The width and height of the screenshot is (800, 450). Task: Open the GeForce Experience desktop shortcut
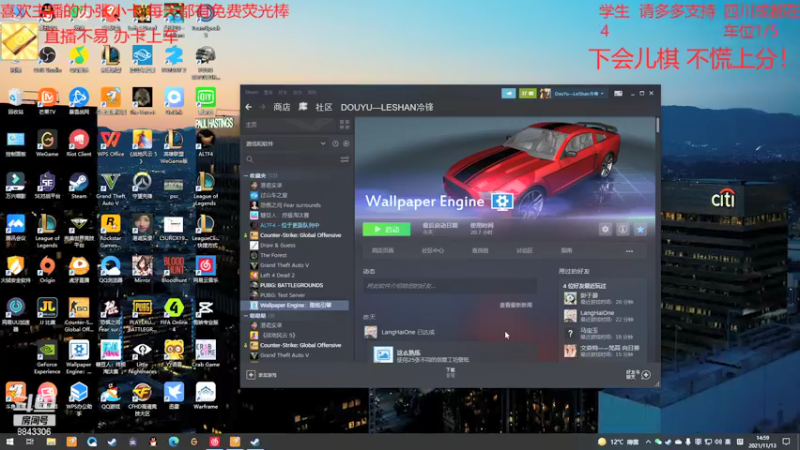(x=47, y=358)
